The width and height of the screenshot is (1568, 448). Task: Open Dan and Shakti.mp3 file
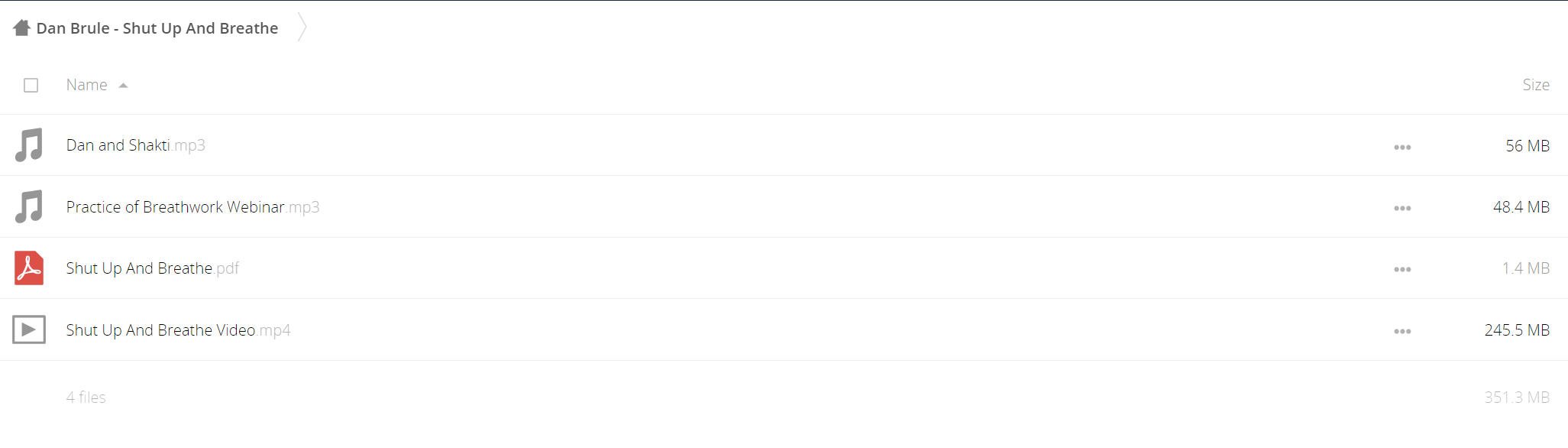click(136, 145)
